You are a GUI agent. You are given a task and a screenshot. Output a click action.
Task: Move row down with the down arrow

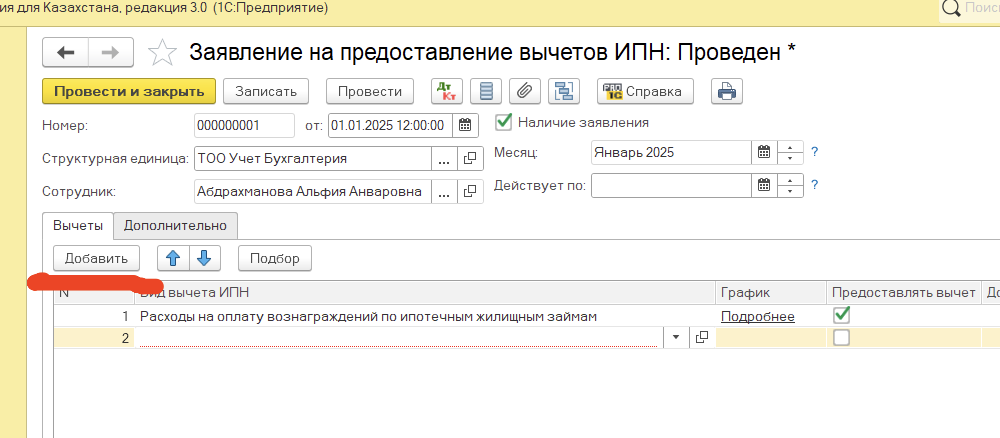click(205, 258)
